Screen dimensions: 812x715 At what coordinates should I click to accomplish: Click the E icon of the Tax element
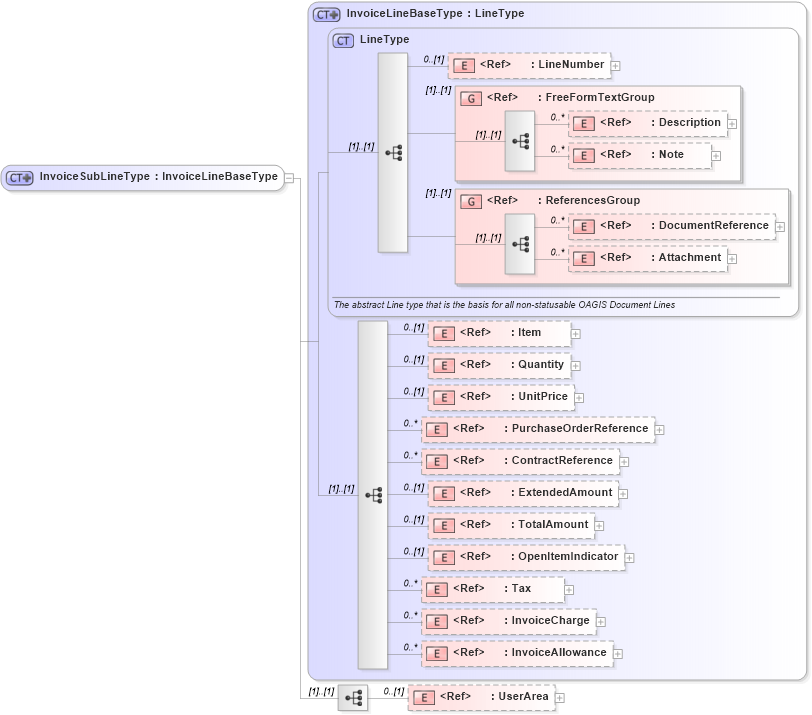click(x=436, y=589)
